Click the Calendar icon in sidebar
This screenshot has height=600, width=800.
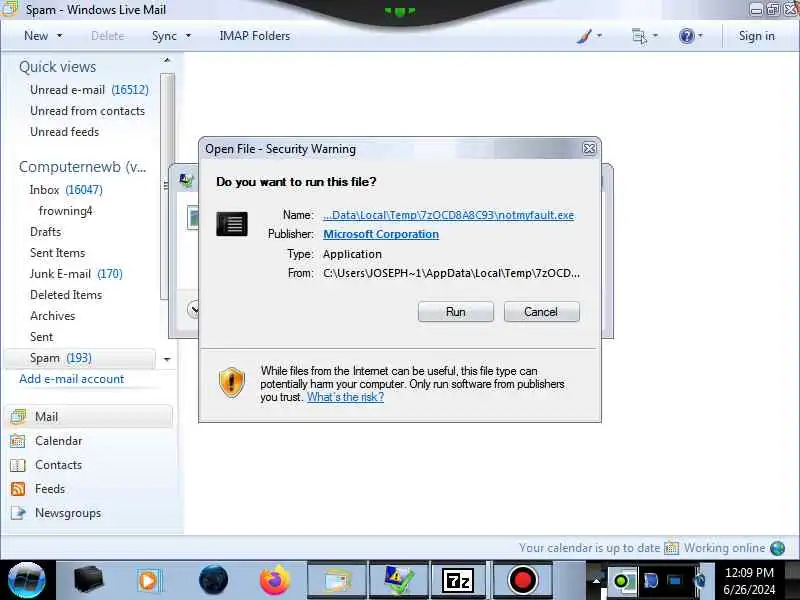point(18,441)
